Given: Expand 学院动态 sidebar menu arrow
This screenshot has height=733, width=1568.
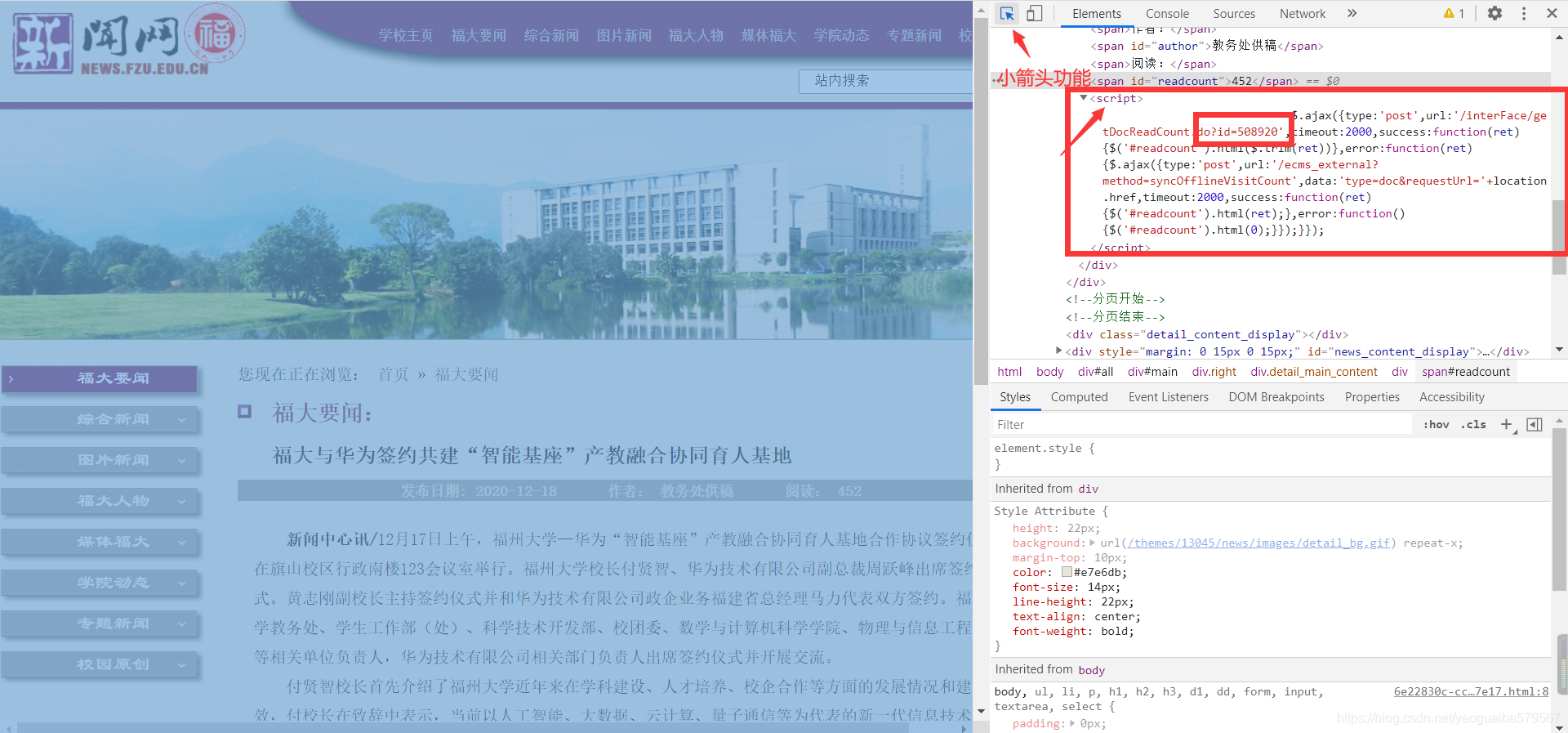Looking at the screenshot, I should click(x=181, y=583).
